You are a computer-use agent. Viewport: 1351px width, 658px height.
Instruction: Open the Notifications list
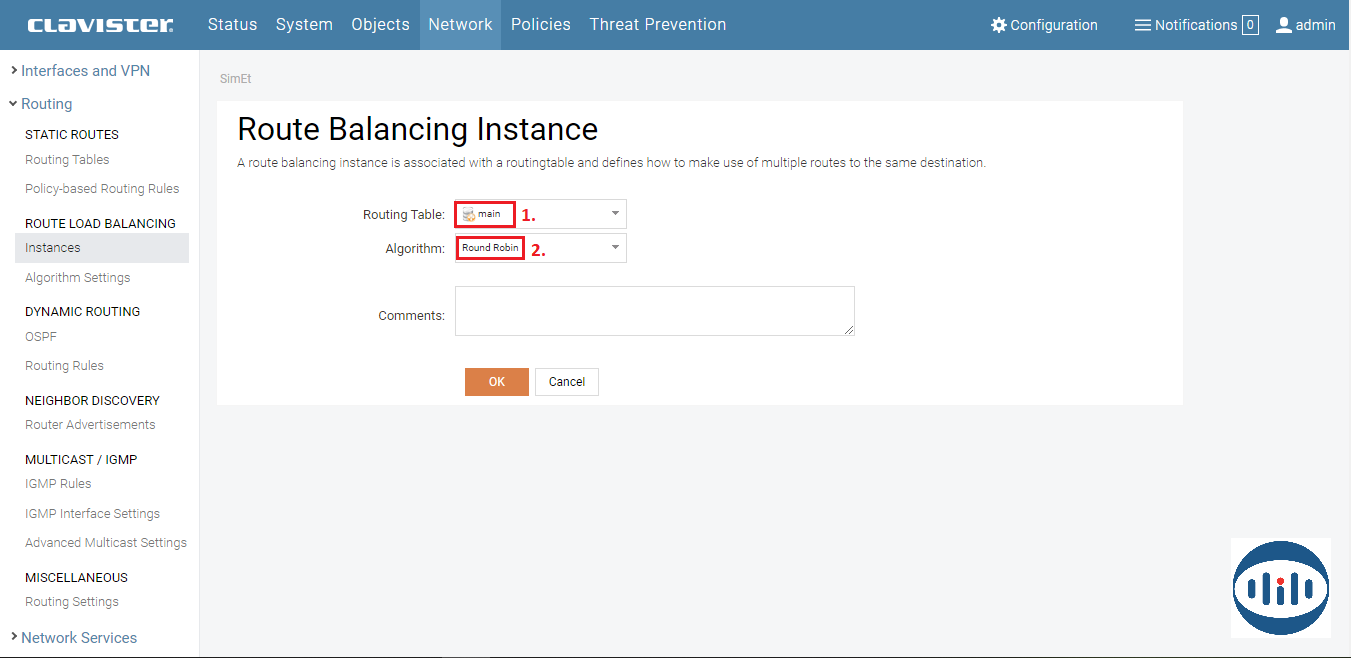[1195, 25]
